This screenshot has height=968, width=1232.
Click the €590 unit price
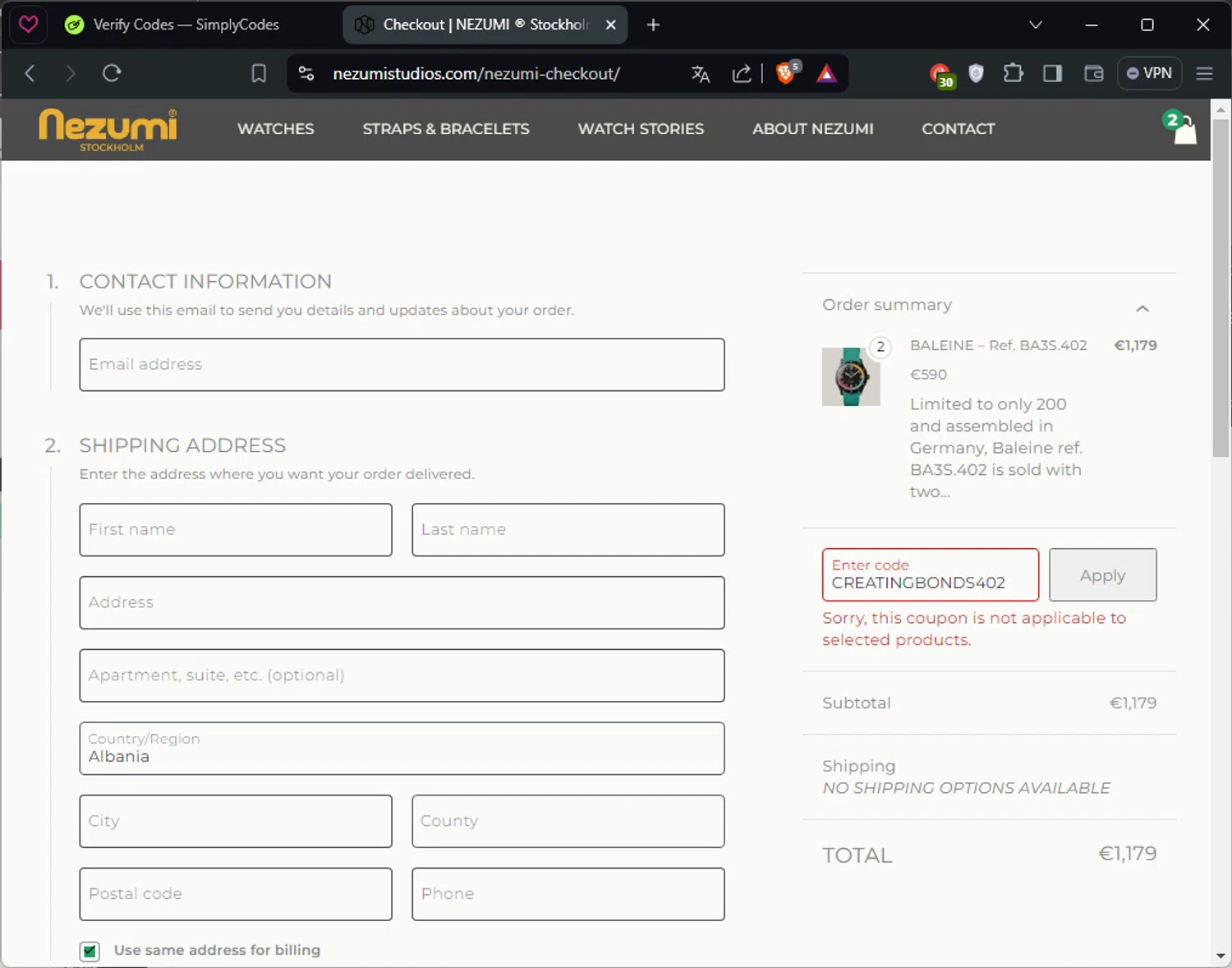coord(928,374)
